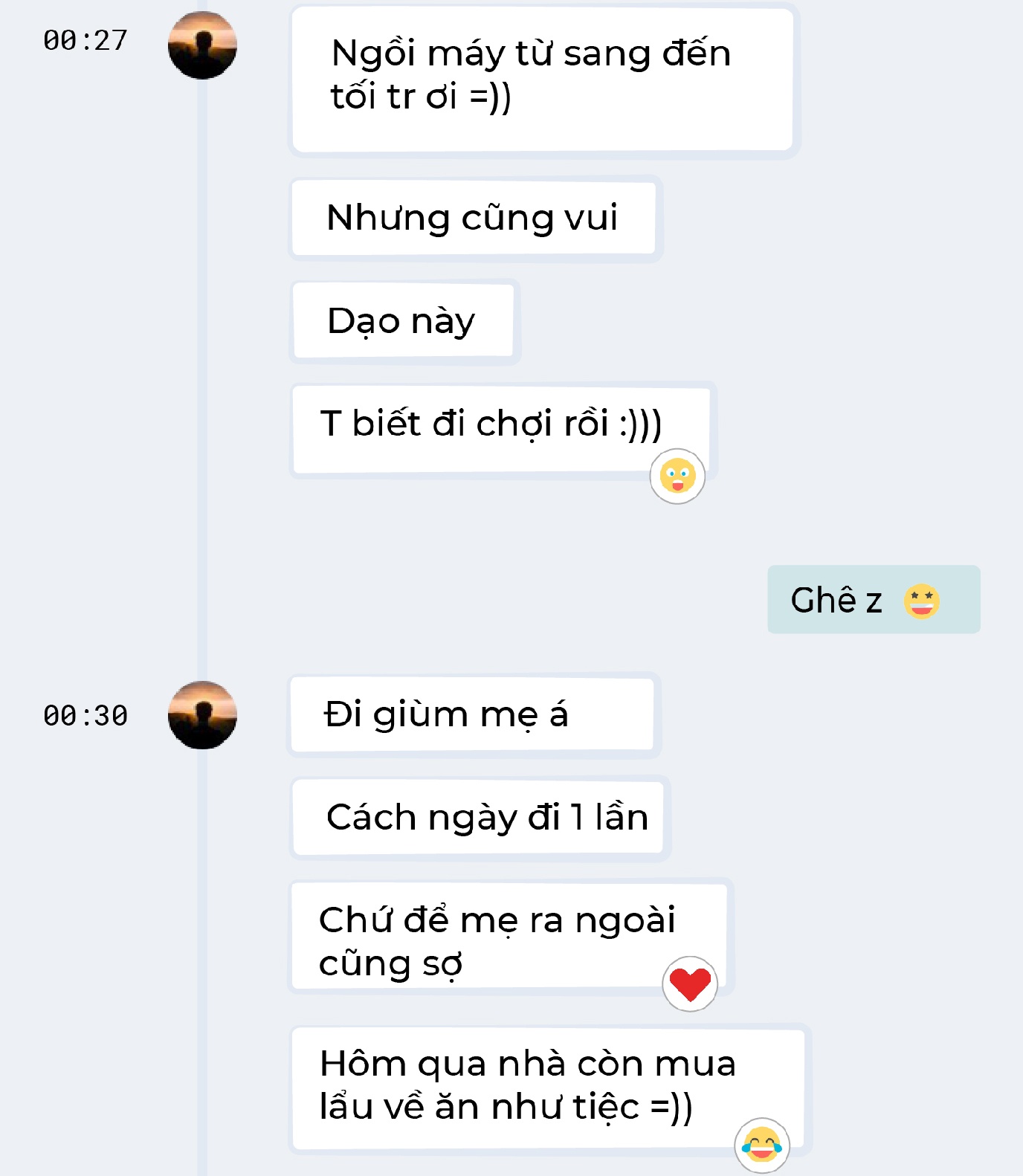This screenshot has height=1176, width=1023.
Task: Select the "Ngồi máy từ sang đến tối" message
Action: point(543,79)
